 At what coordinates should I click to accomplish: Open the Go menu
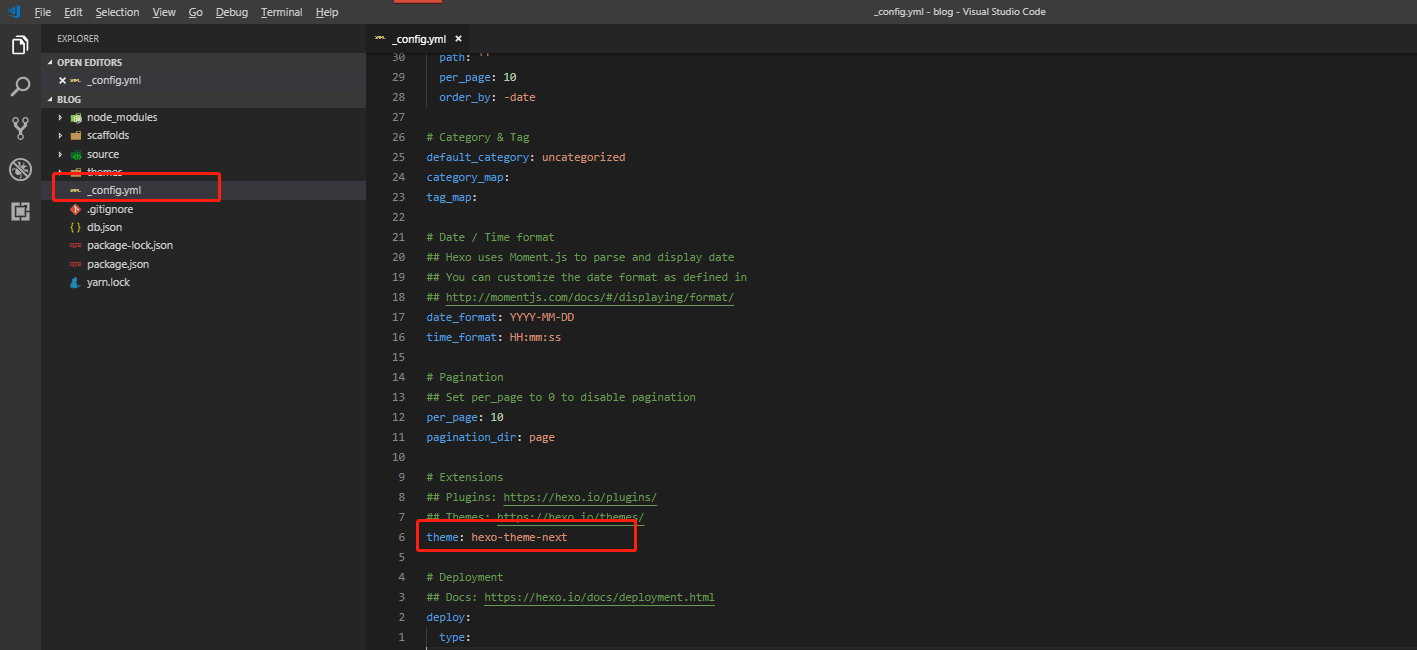(196, 12)
